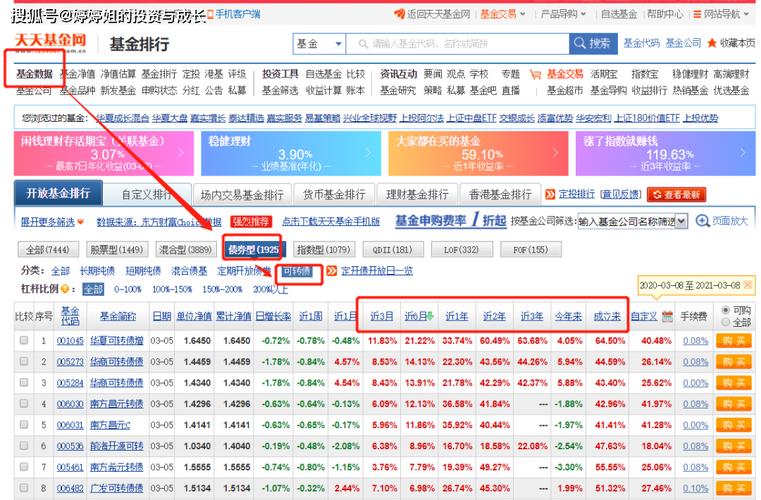Open the calendar icon next to 自定义
761x500 pixels.
[667, 317]
